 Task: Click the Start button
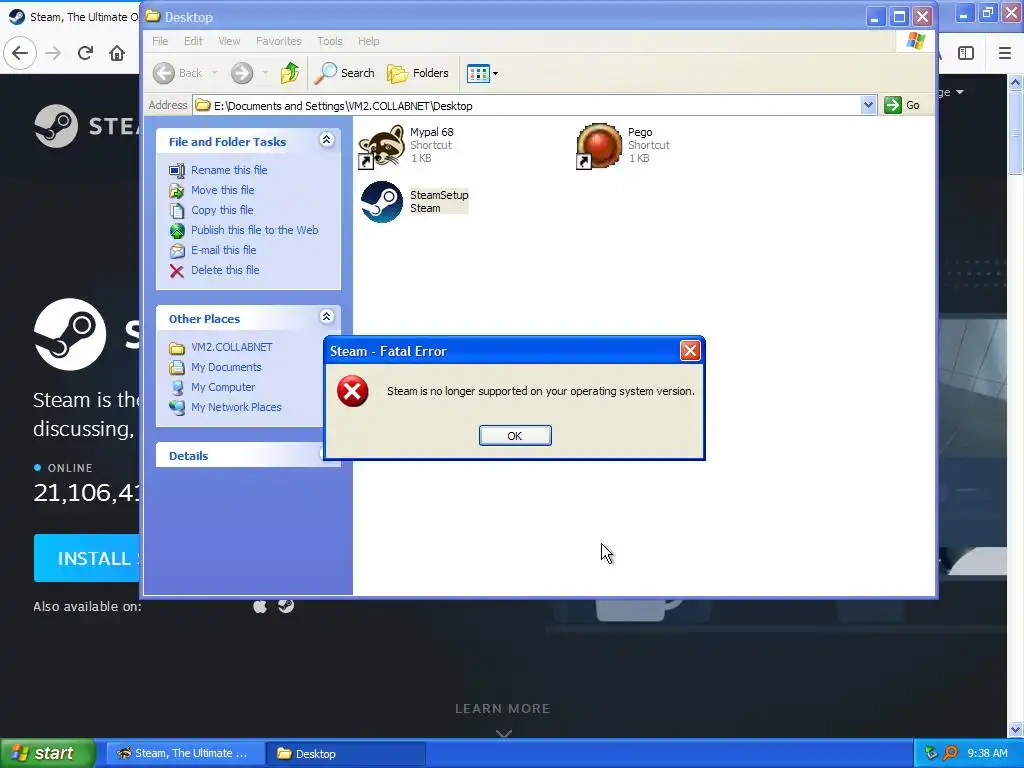(47, 753)
